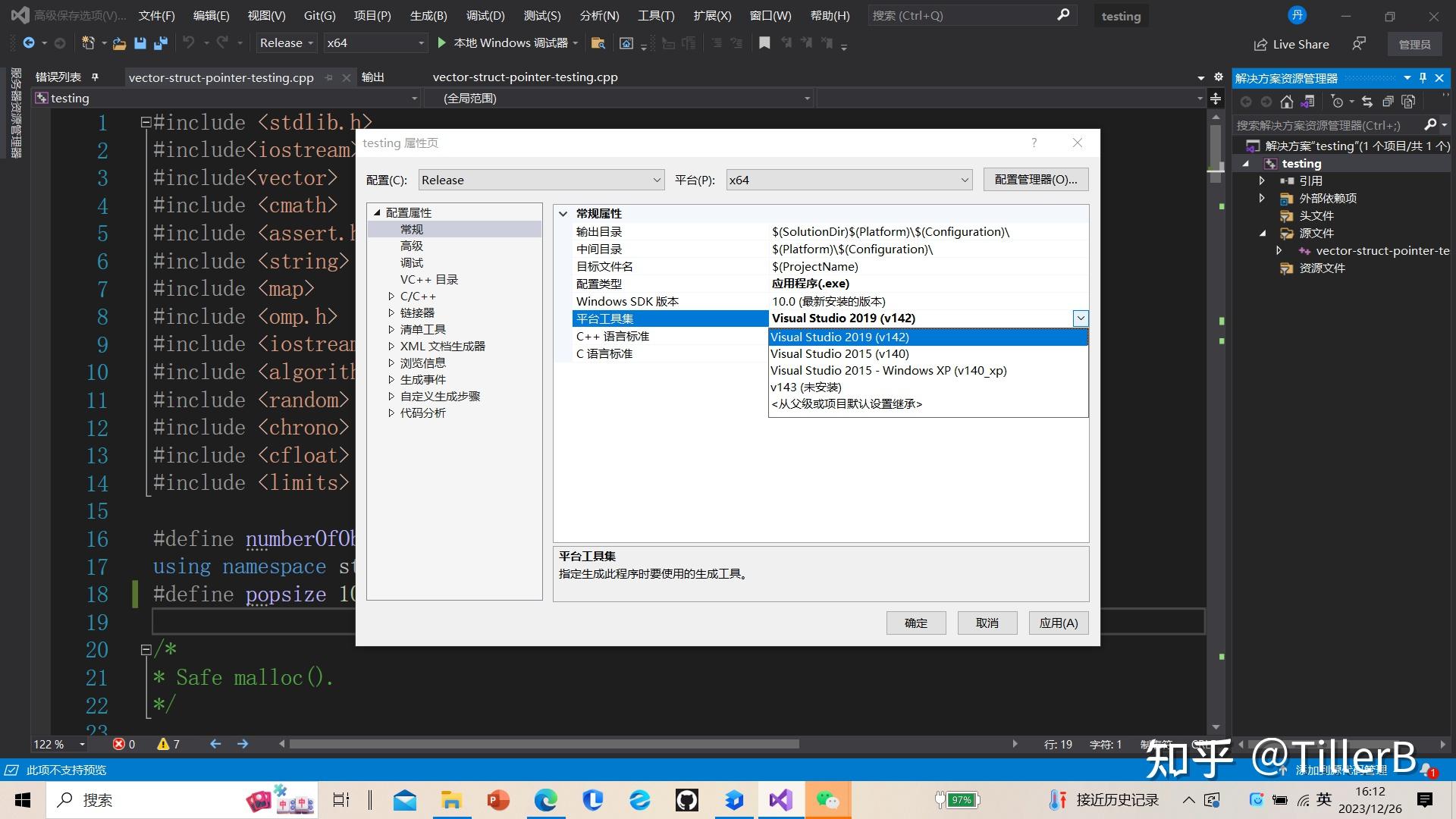Screen dimensions: 1456x819
Task: Open the 文件(F) menu
Action: [x=156, y=16]
